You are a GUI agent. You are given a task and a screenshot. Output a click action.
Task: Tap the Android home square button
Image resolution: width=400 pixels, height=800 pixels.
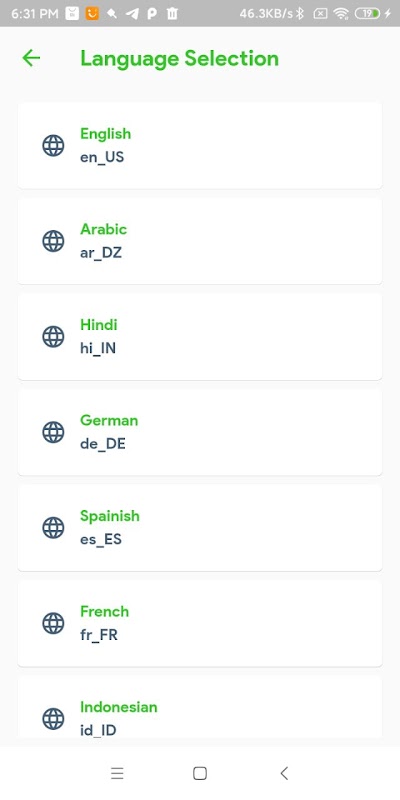(200, 773)
